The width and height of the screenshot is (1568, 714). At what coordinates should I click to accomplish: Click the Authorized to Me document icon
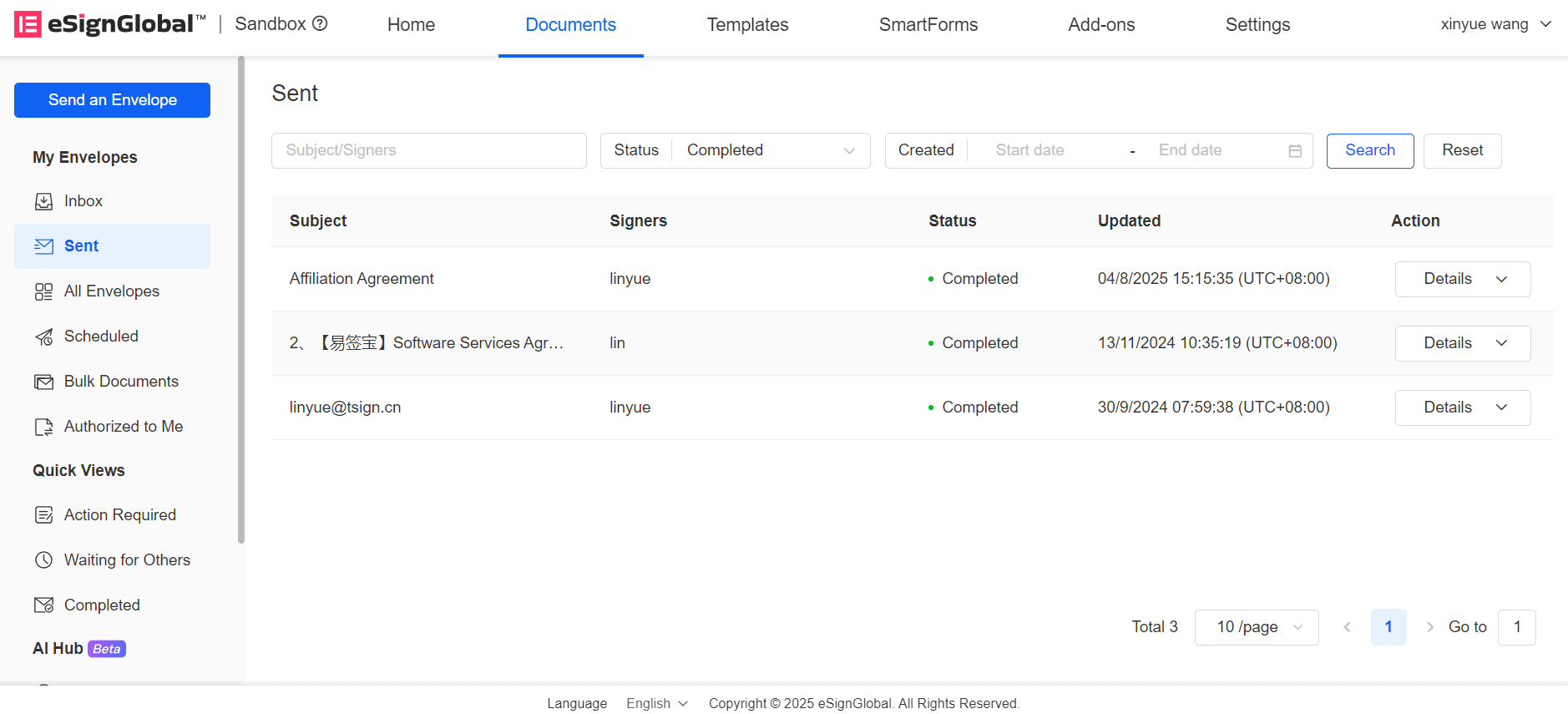pos(43,427)
